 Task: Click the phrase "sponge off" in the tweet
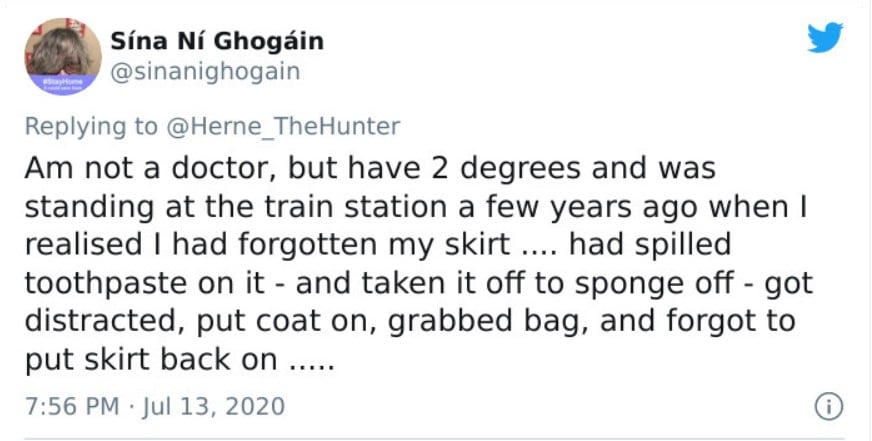point(653,284)
